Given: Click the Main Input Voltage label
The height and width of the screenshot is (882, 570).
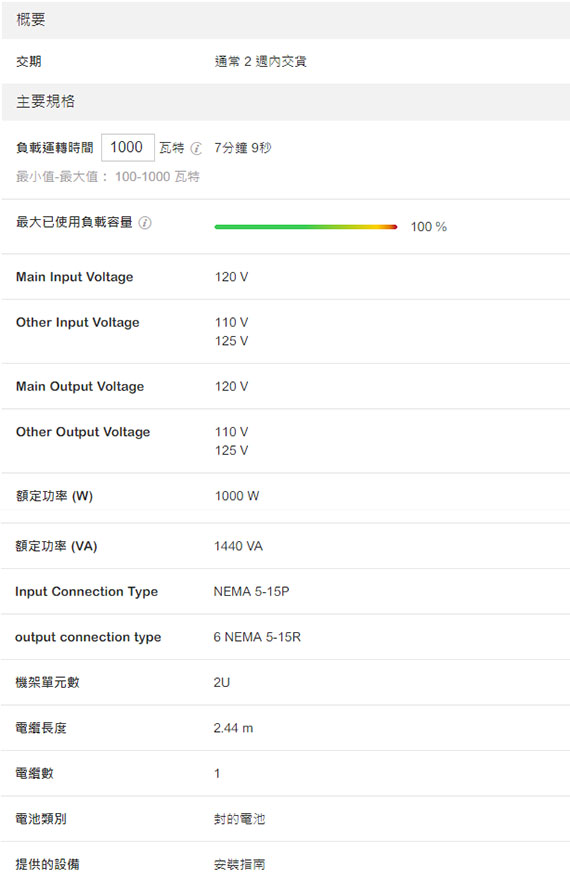Looking at the screenshot, I should pos(74,277).
